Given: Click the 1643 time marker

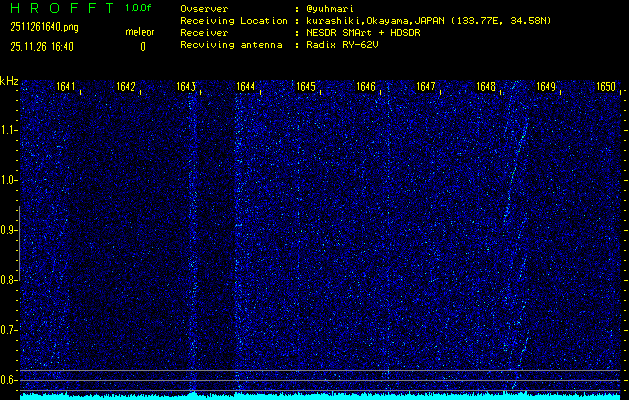Looking at the screenshot, I should click(186, 87).
